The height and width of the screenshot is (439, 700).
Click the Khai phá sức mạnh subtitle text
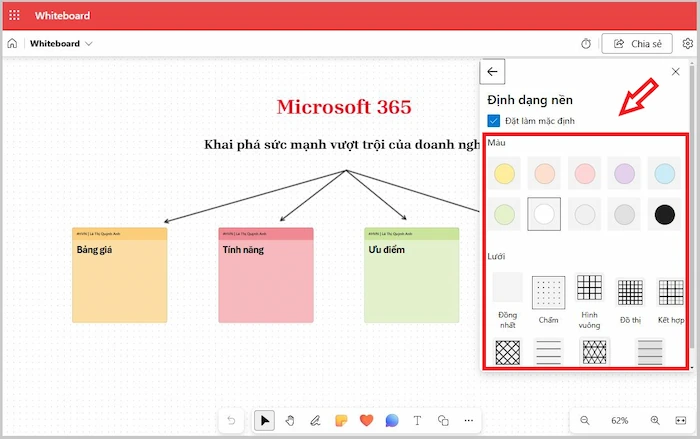342,145
